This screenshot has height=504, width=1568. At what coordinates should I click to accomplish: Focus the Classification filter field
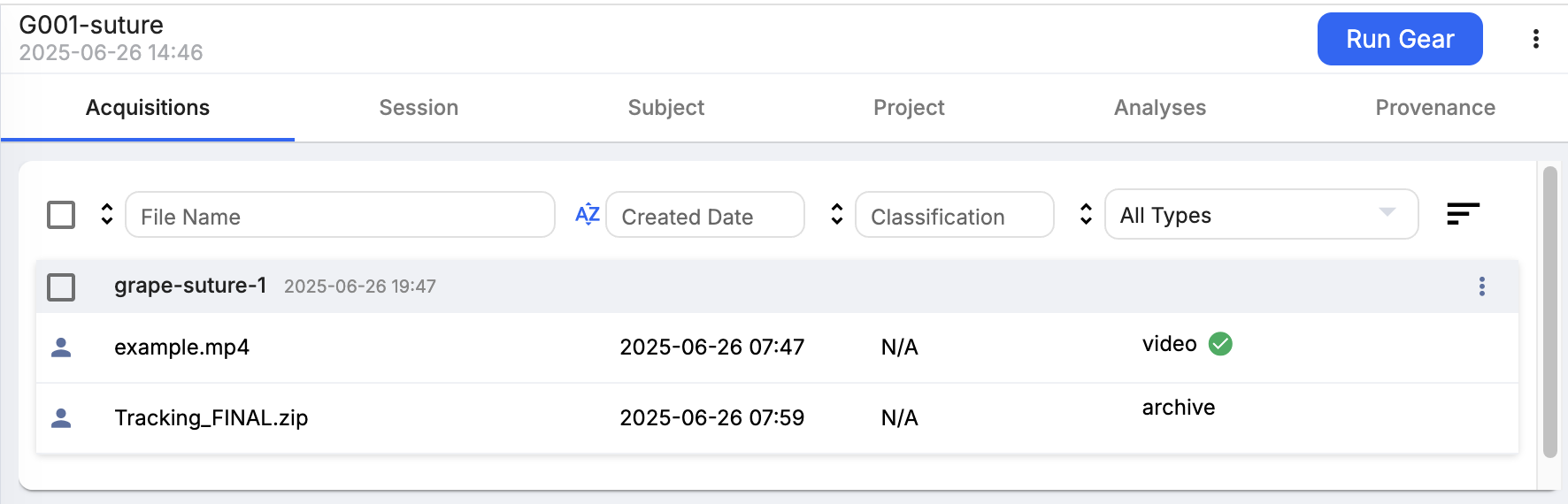(x=955, y=215)
